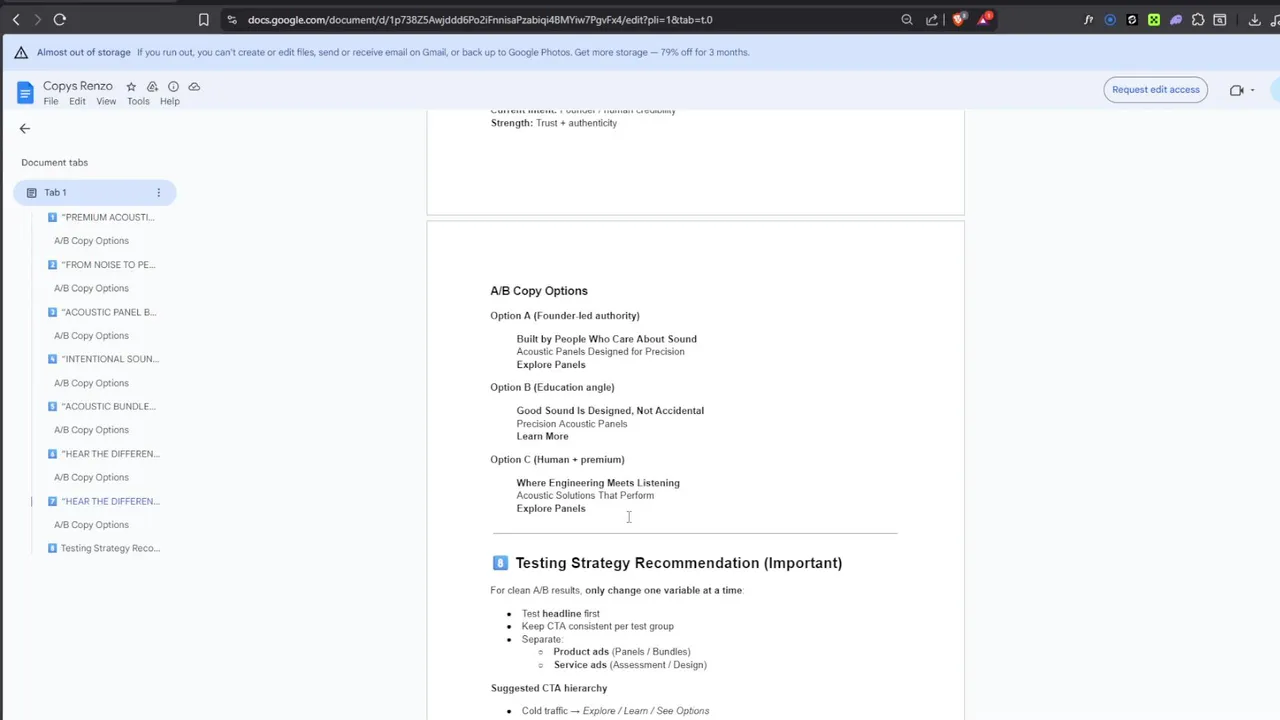
Task: Open the tab search window icon
Action: pos(1220,19)
